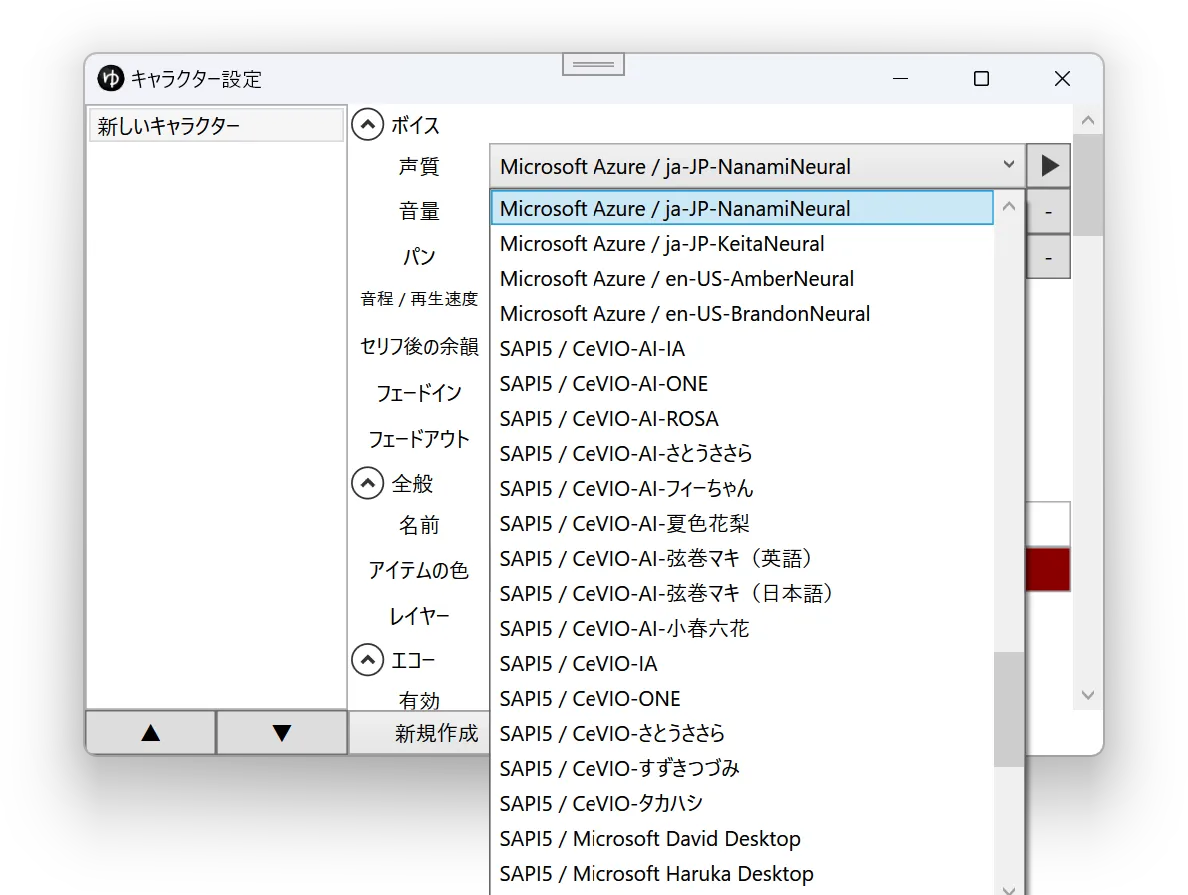Select 新しいキャラクター in character list
Image resolution: width=1188 pixels, height=895 pixels.
pyautogui.click(x=216, y=126)
